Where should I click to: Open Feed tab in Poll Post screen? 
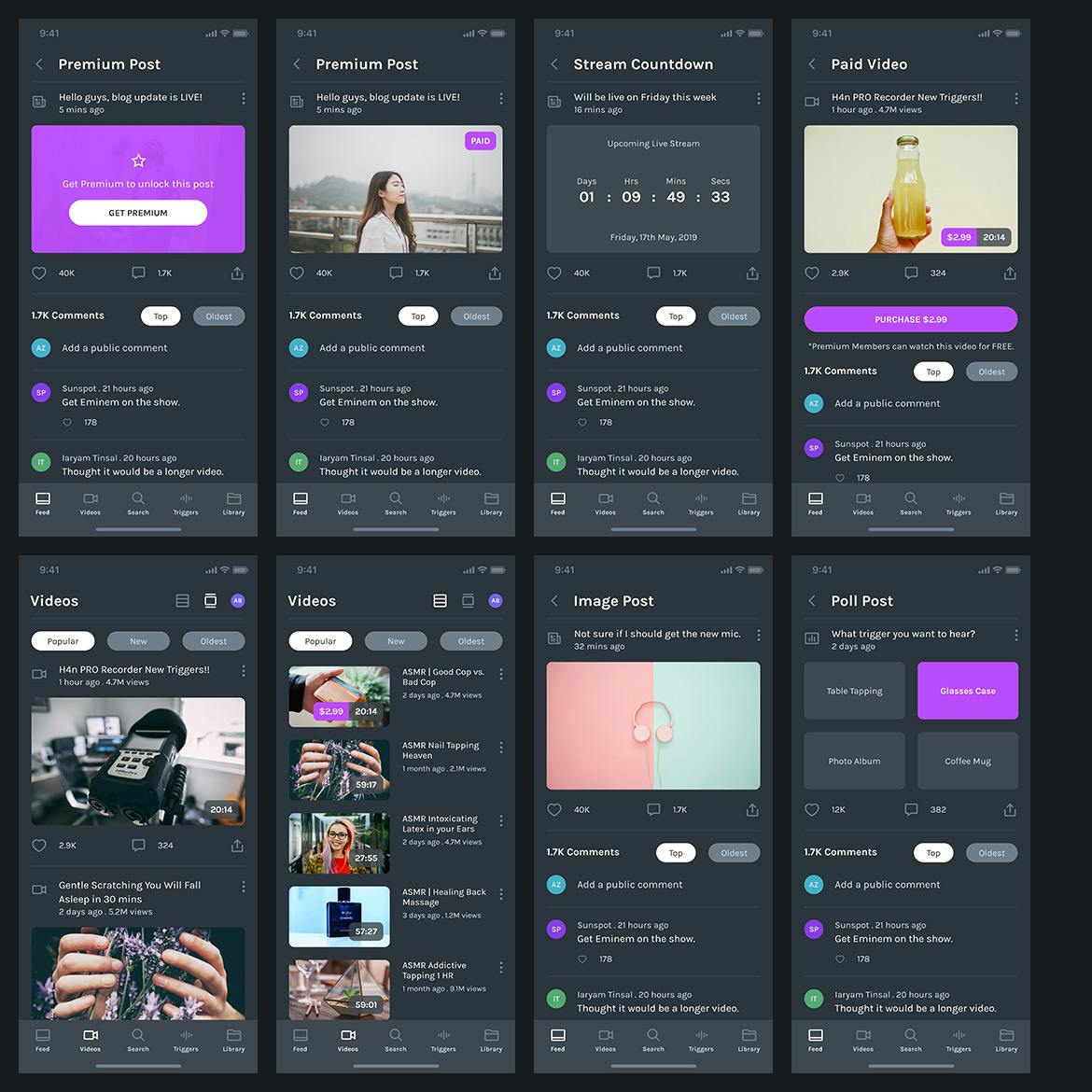[x=815, y=1040]
